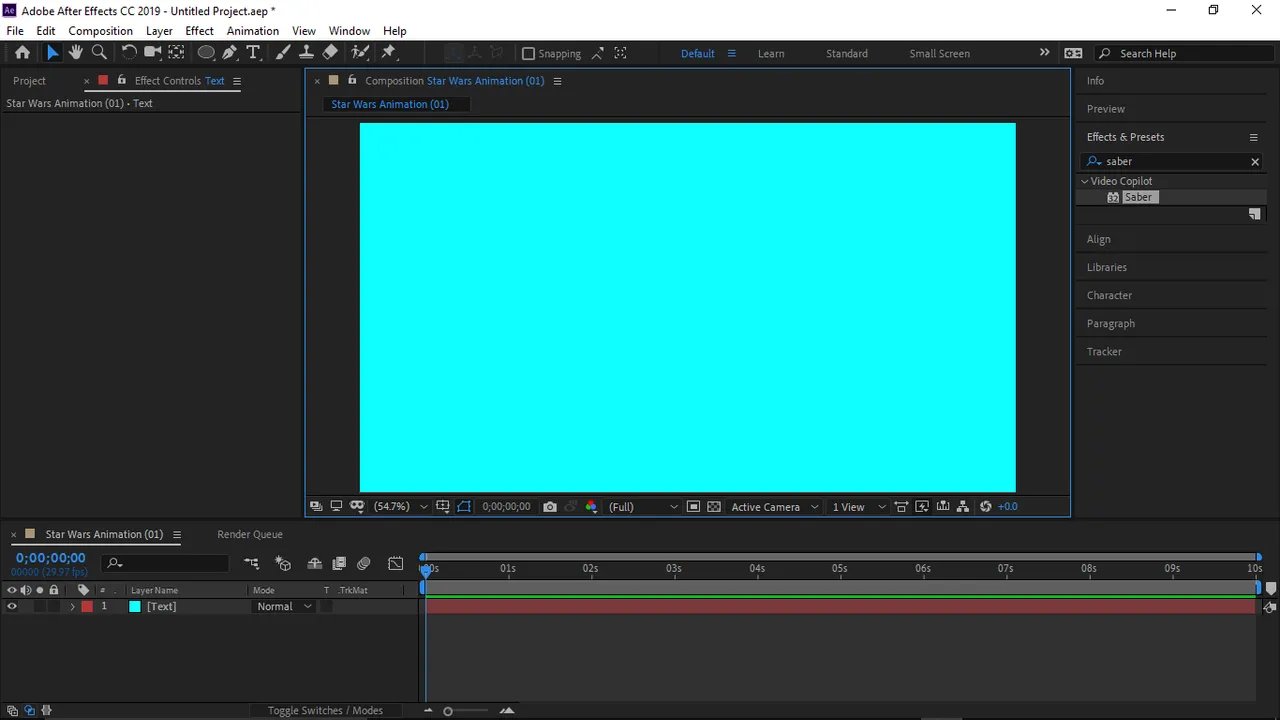Viewport: 1280px width, 720px height.
Task: Select the Hand tool
Action: tap(75, 53)
